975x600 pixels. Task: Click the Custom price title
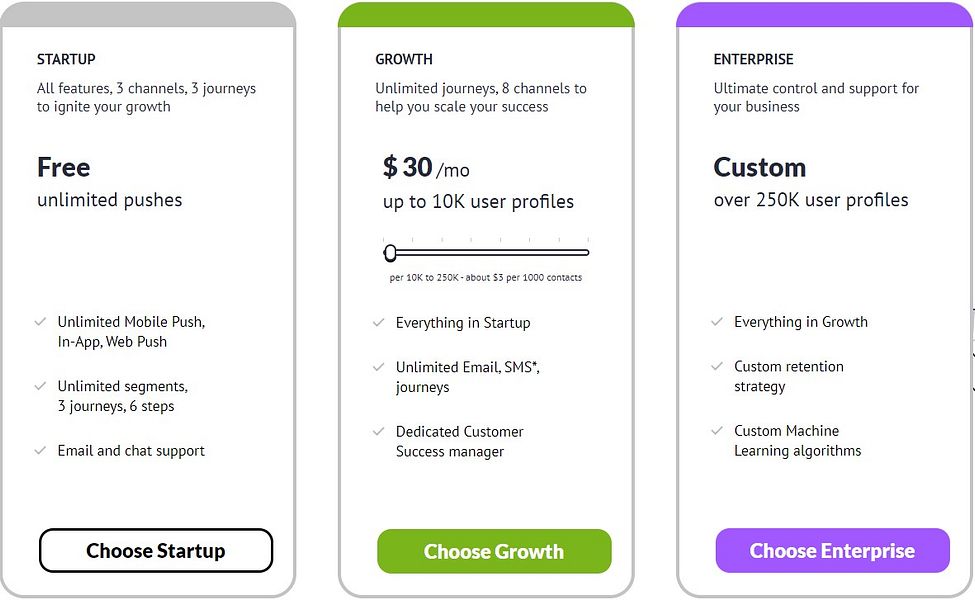tap(759, 167)
